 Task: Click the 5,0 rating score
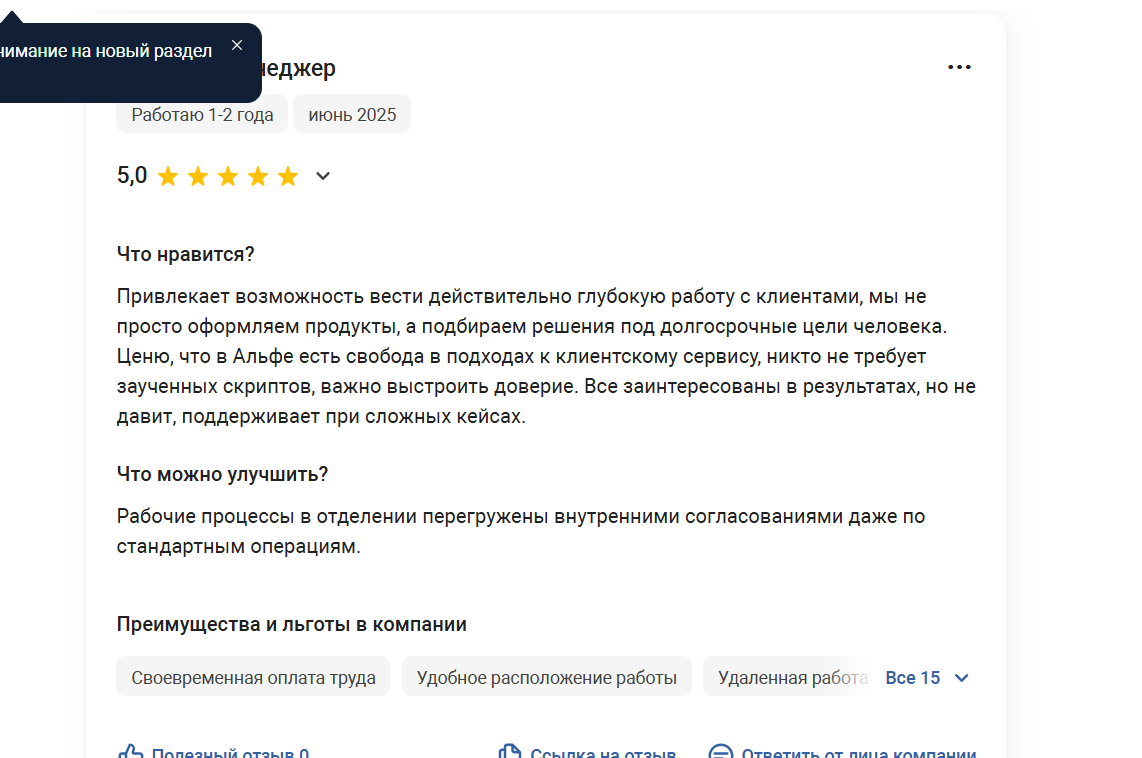132,175
